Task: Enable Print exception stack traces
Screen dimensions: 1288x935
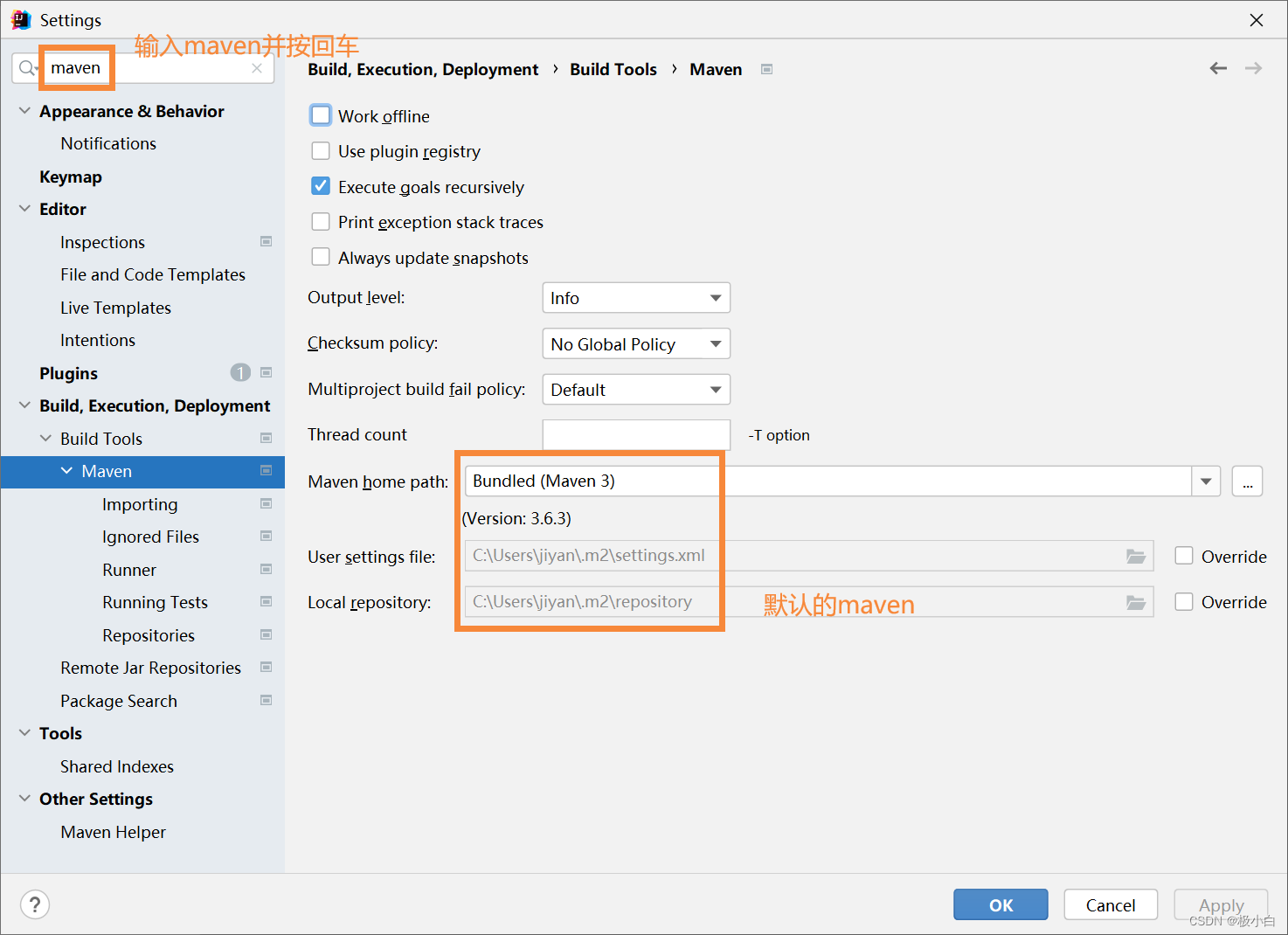Action: click(321, 222)
